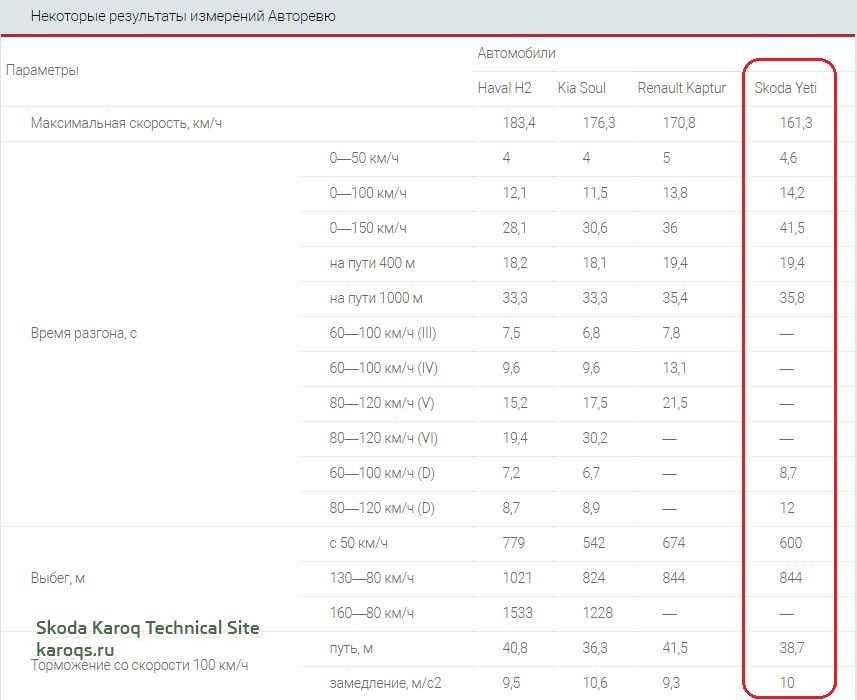Select the "на пути 400 м" row label
The height and width of the screenshot is (700, 857).
pyautogui.click(x=372, y=263)
